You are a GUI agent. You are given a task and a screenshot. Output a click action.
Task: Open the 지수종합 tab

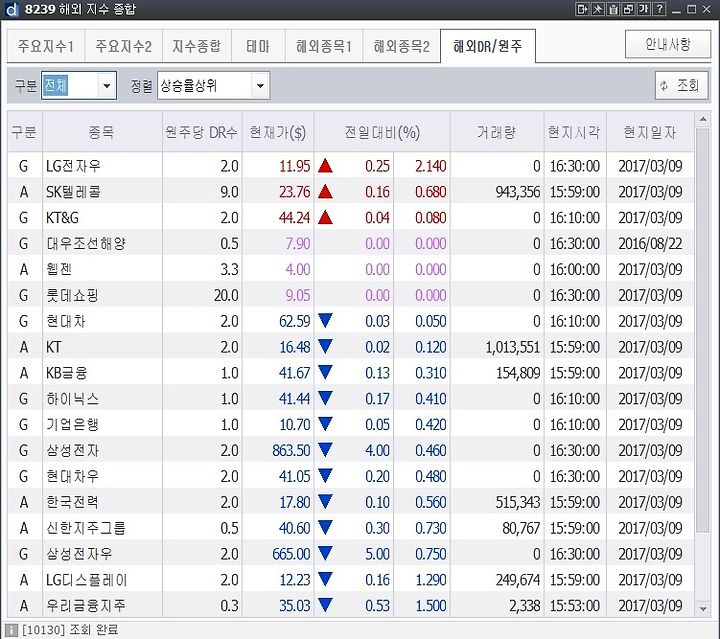tap(197, 46)
